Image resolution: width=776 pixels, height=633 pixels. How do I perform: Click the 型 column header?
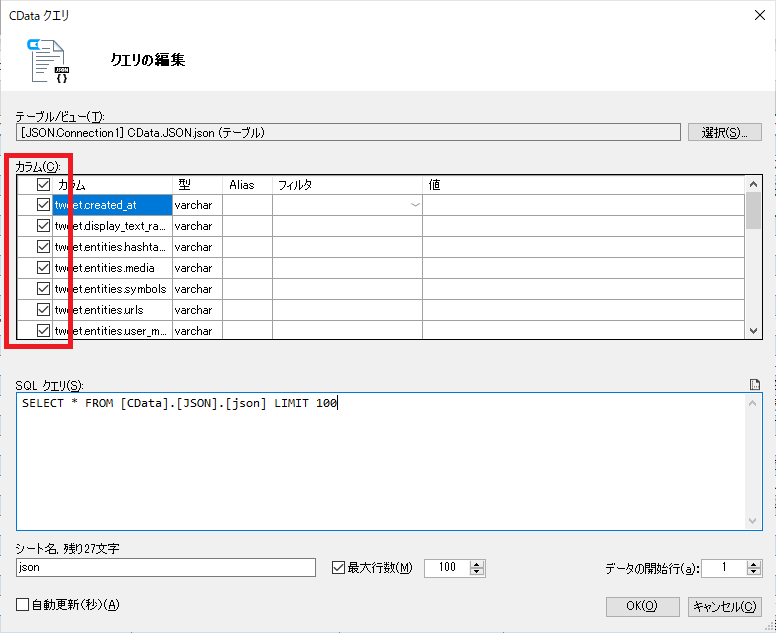point(197,185)
